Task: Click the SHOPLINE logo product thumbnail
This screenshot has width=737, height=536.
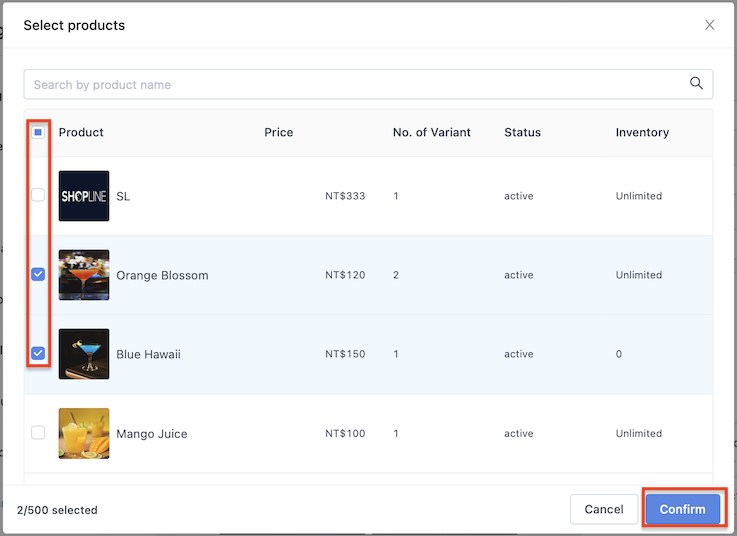Action: point(84,196)
